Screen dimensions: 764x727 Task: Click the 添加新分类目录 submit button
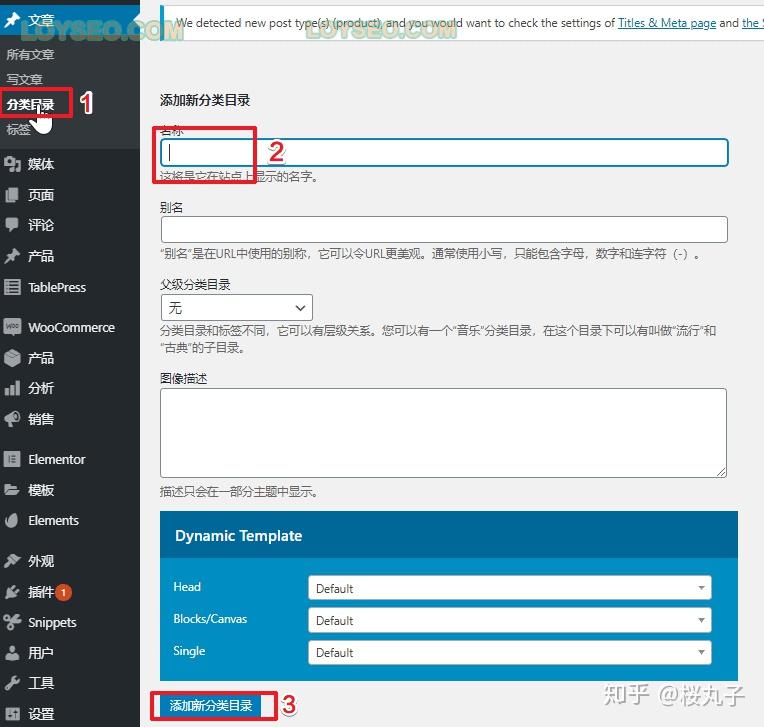click(210, 706)
